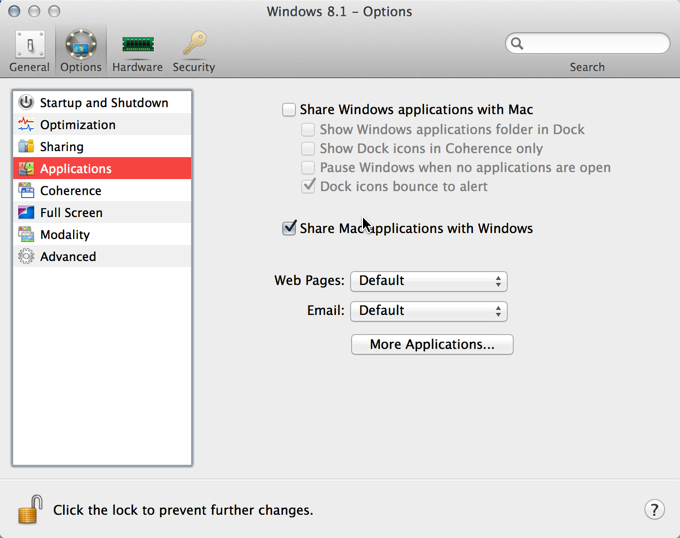Screen dimensions: 680x538
Task: Click the More Applications button
Action: pos(432,344)
